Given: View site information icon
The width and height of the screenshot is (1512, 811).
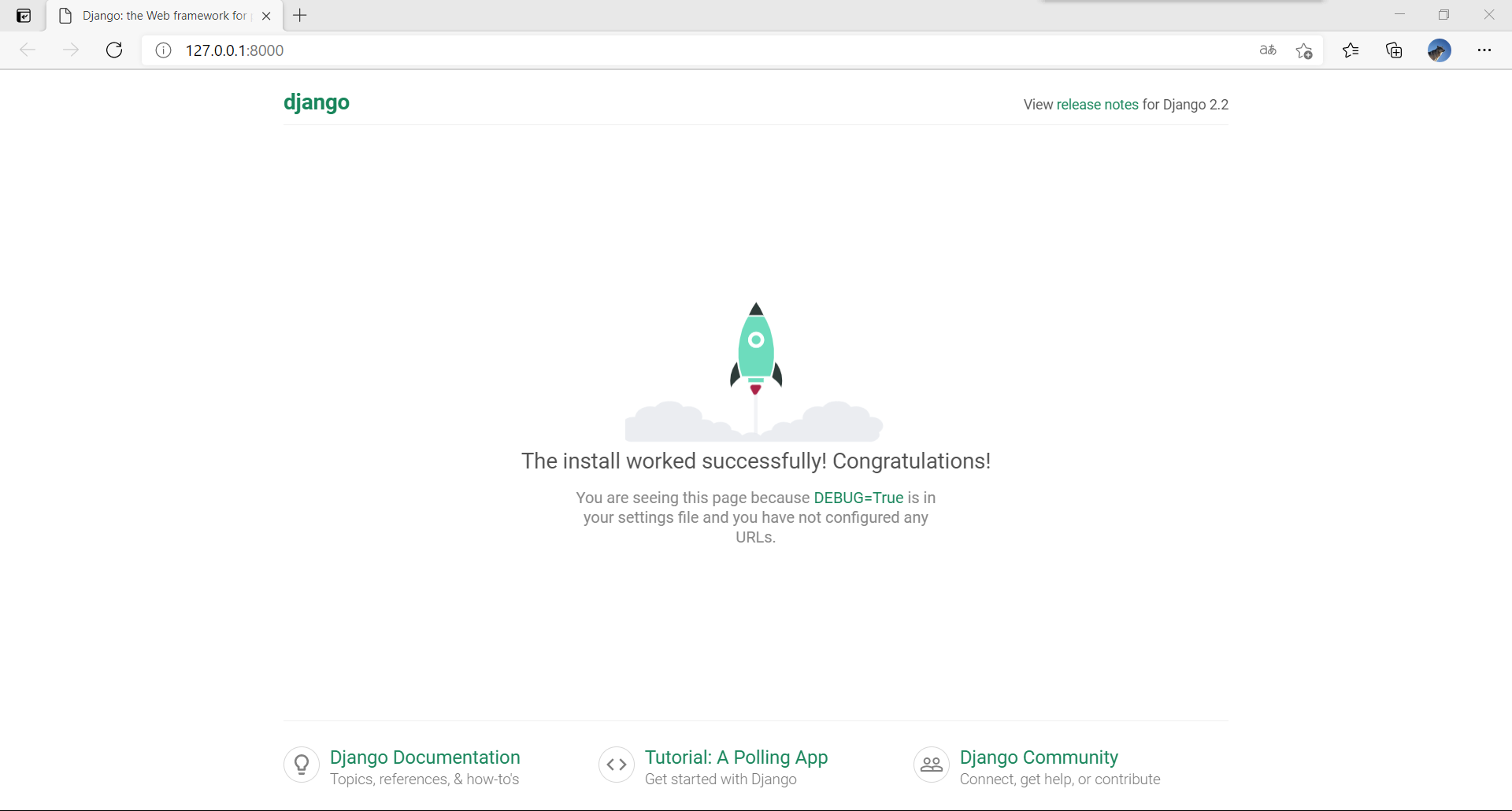Looking at the screenshot, I should point(163,50).
